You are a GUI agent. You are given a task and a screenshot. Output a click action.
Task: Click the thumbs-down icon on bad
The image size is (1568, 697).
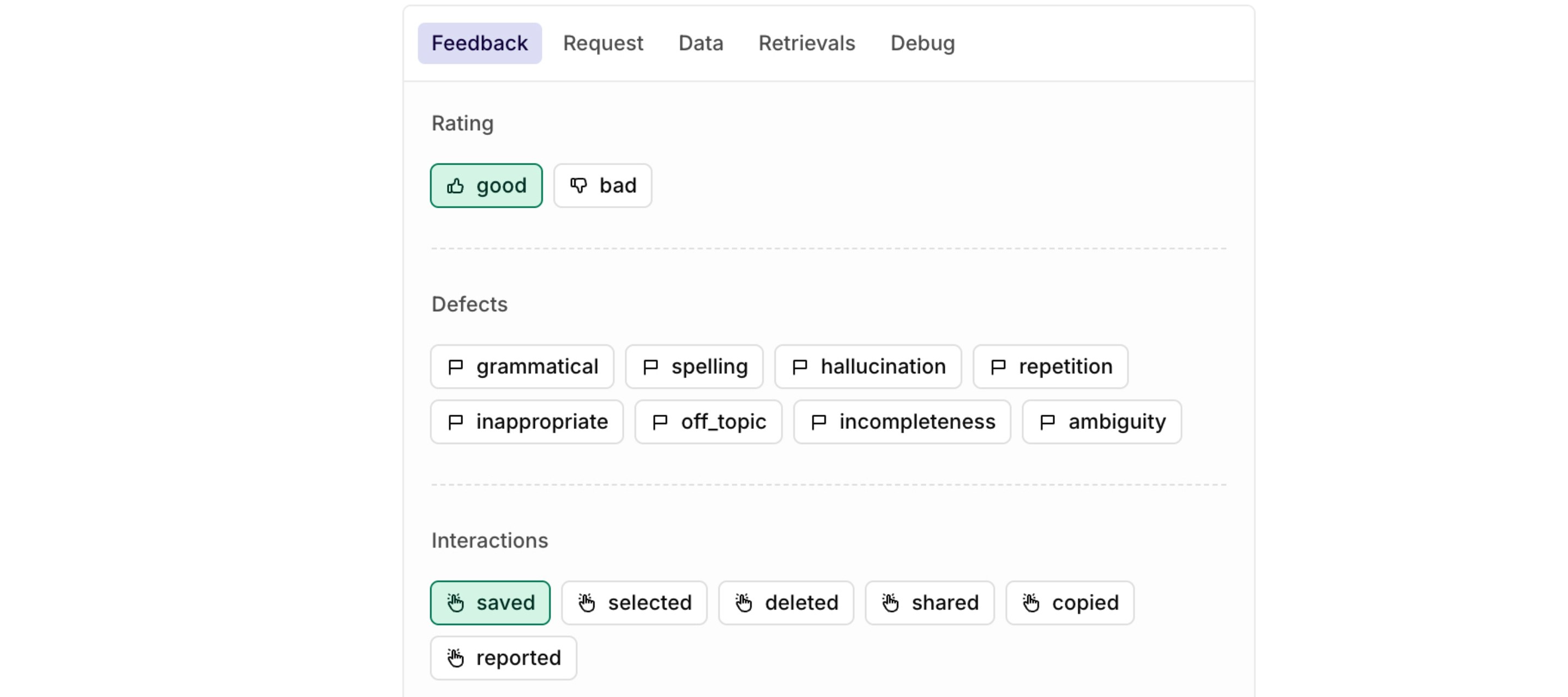click(578, 186)
